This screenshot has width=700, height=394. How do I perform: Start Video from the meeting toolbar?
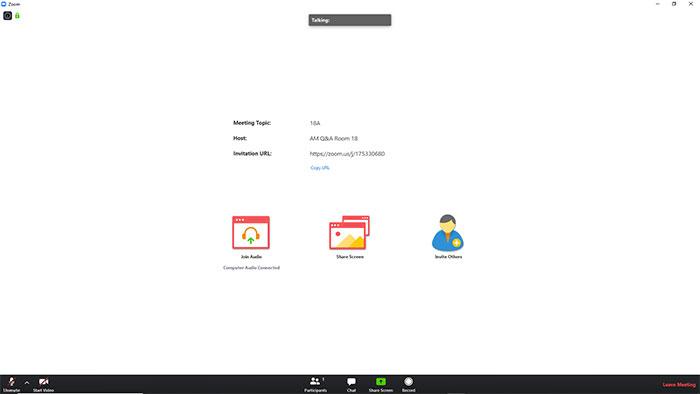tap(43, 384)
